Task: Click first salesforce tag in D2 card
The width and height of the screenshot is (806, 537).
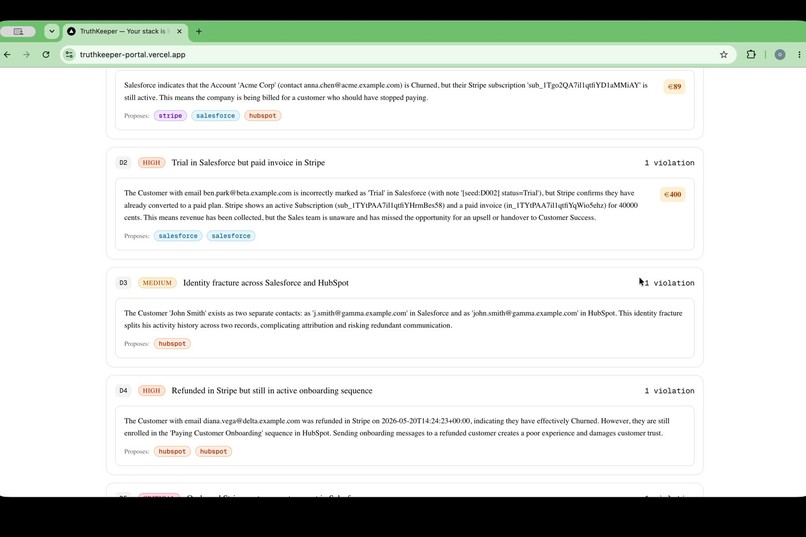Action: click(x=178, y=236)
